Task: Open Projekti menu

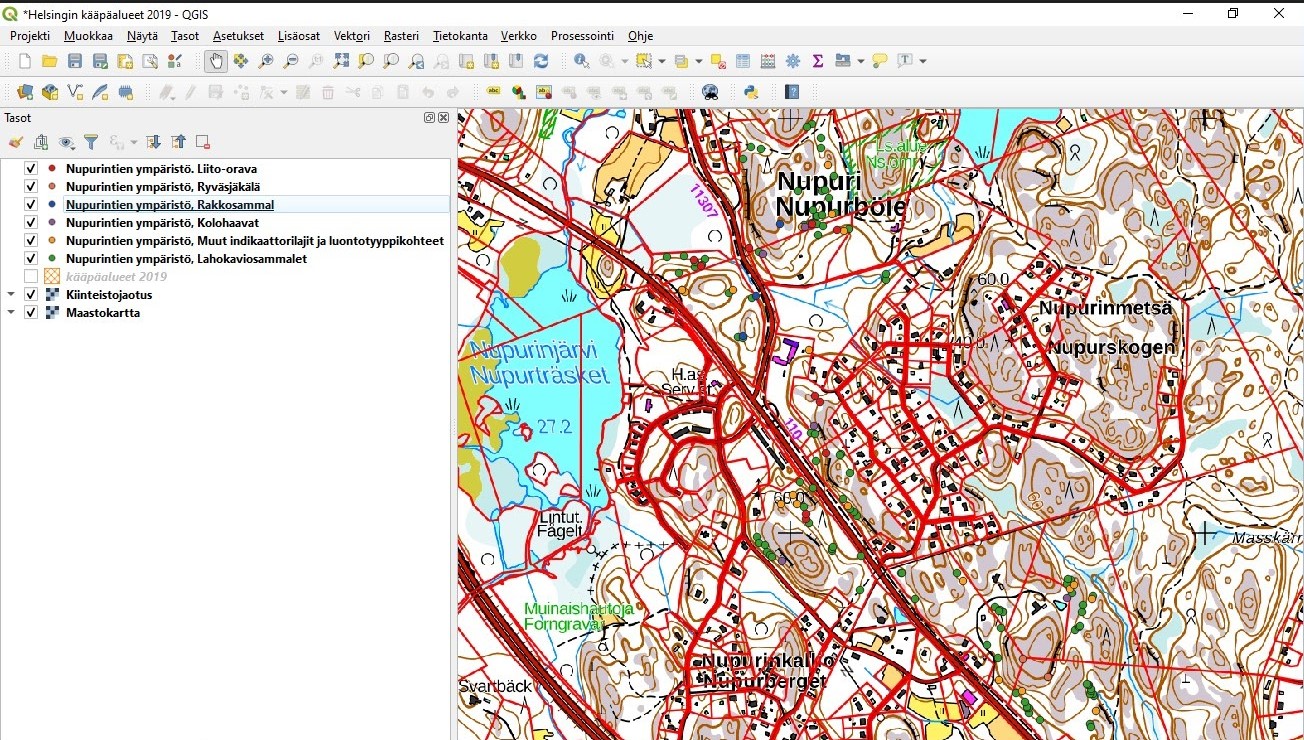Action: (30, 36)
